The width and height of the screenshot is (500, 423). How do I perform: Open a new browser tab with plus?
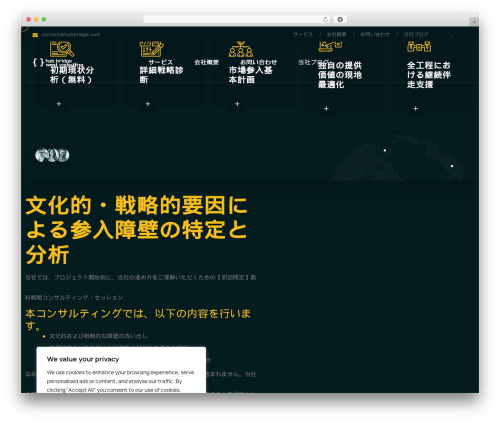(x=474, y=22)
